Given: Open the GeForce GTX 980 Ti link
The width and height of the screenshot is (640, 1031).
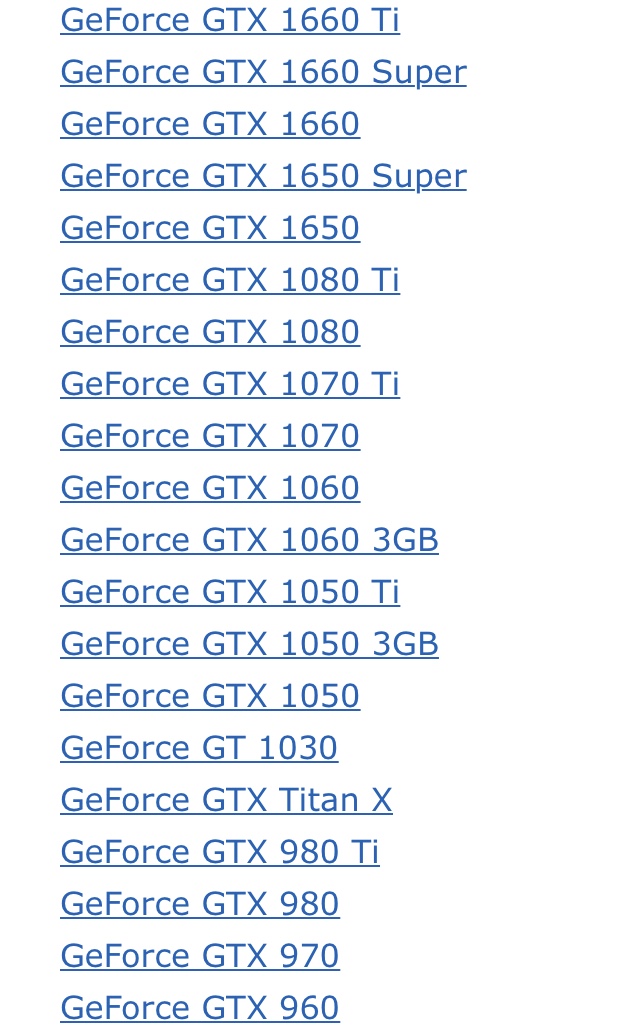Looking at the screenshot, I should point(220,851).
